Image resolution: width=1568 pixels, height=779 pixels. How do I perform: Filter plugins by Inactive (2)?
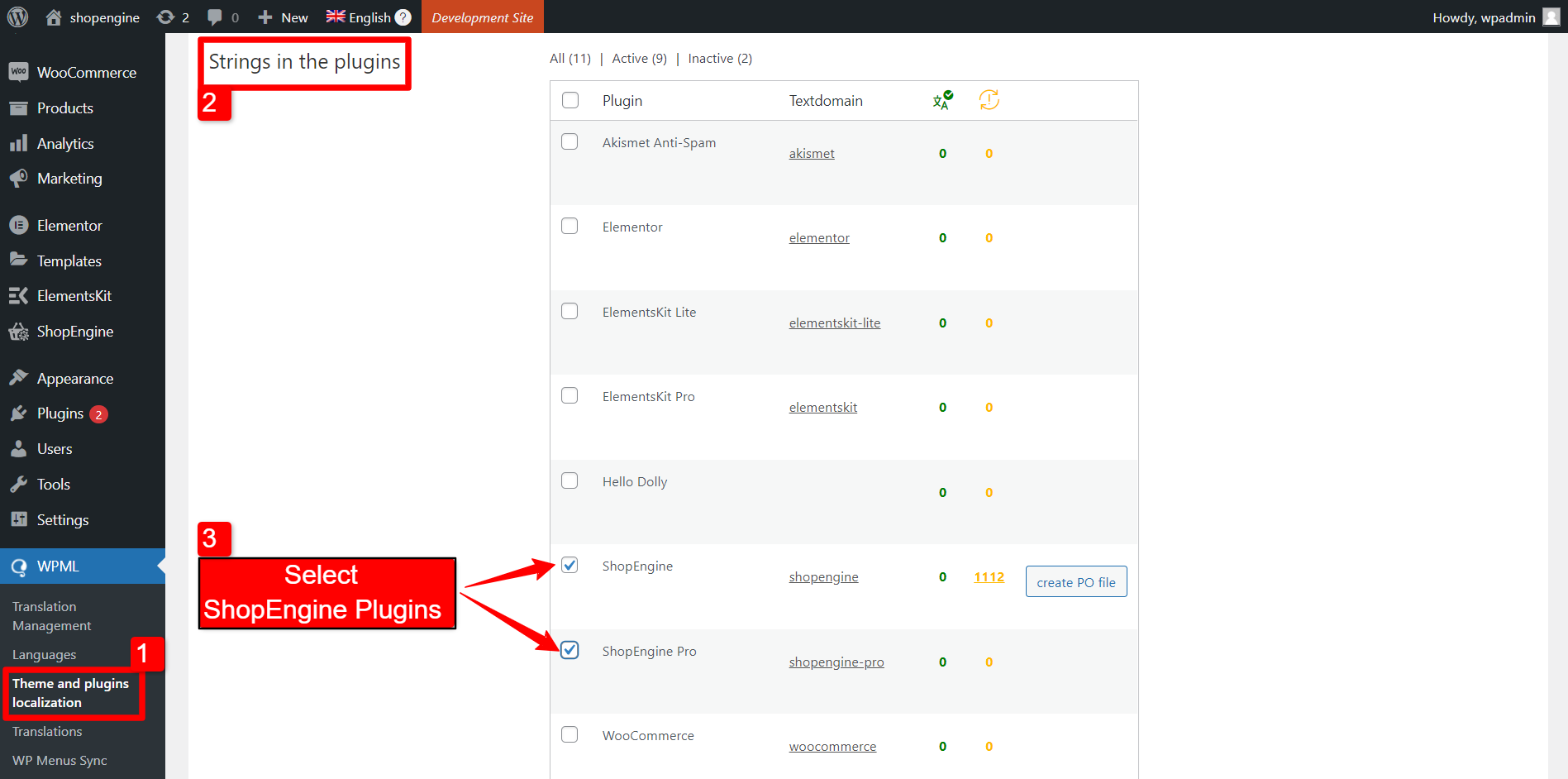tap(720, 58)
